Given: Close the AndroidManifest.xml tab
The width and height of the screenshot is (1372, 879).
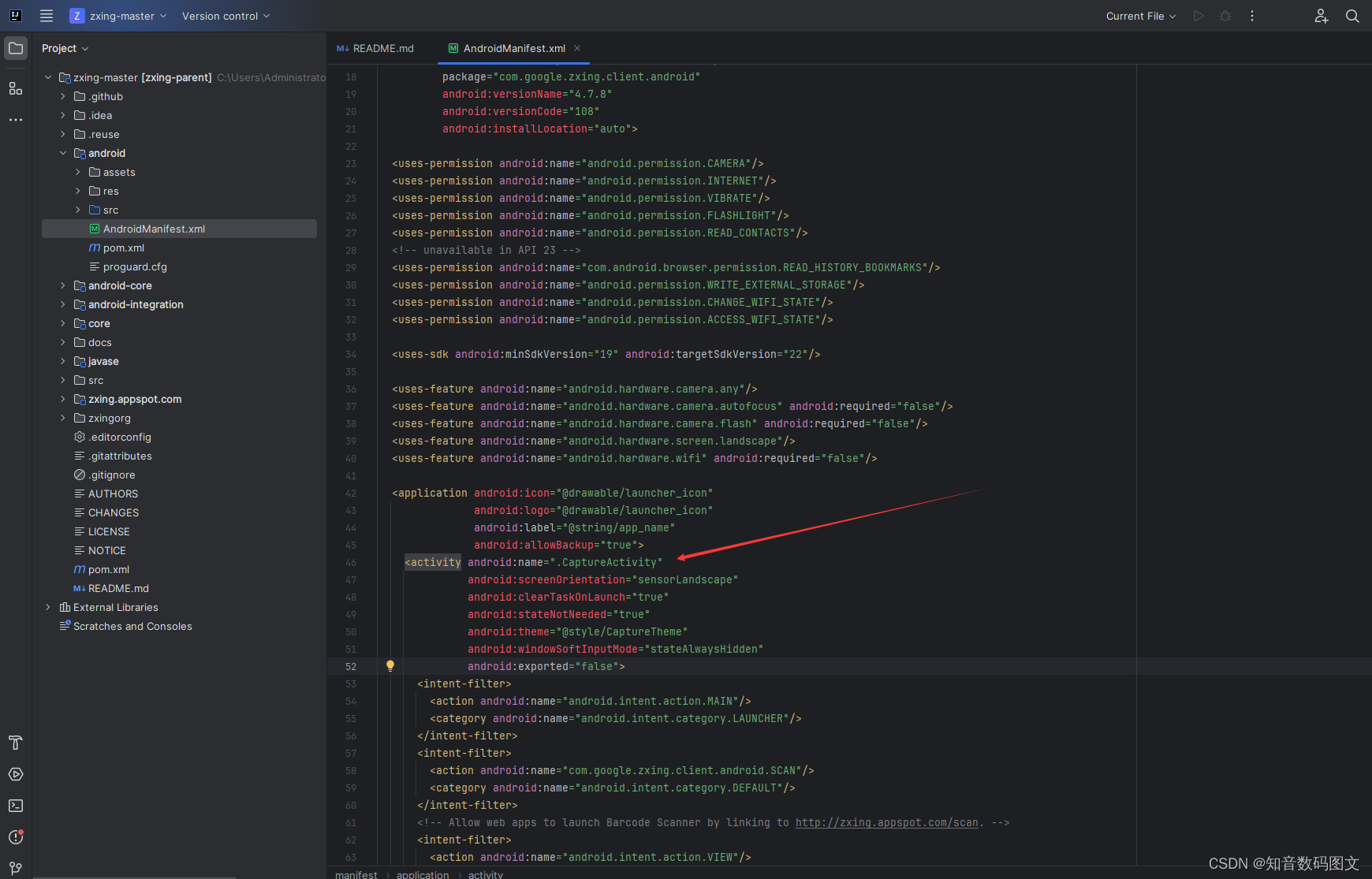Looking at the screenshot, I should [578, 48].
